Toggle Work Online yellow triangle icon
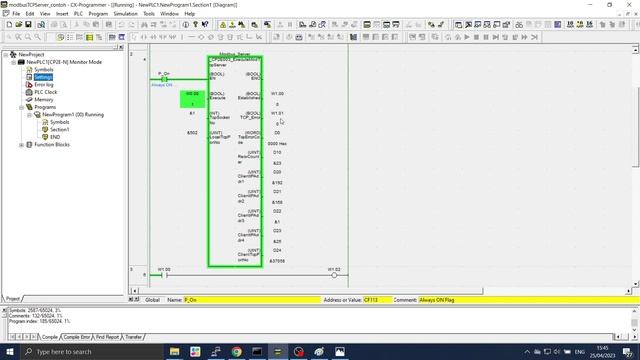This screenshot has height=360, width=640. [x=223, y=24]
